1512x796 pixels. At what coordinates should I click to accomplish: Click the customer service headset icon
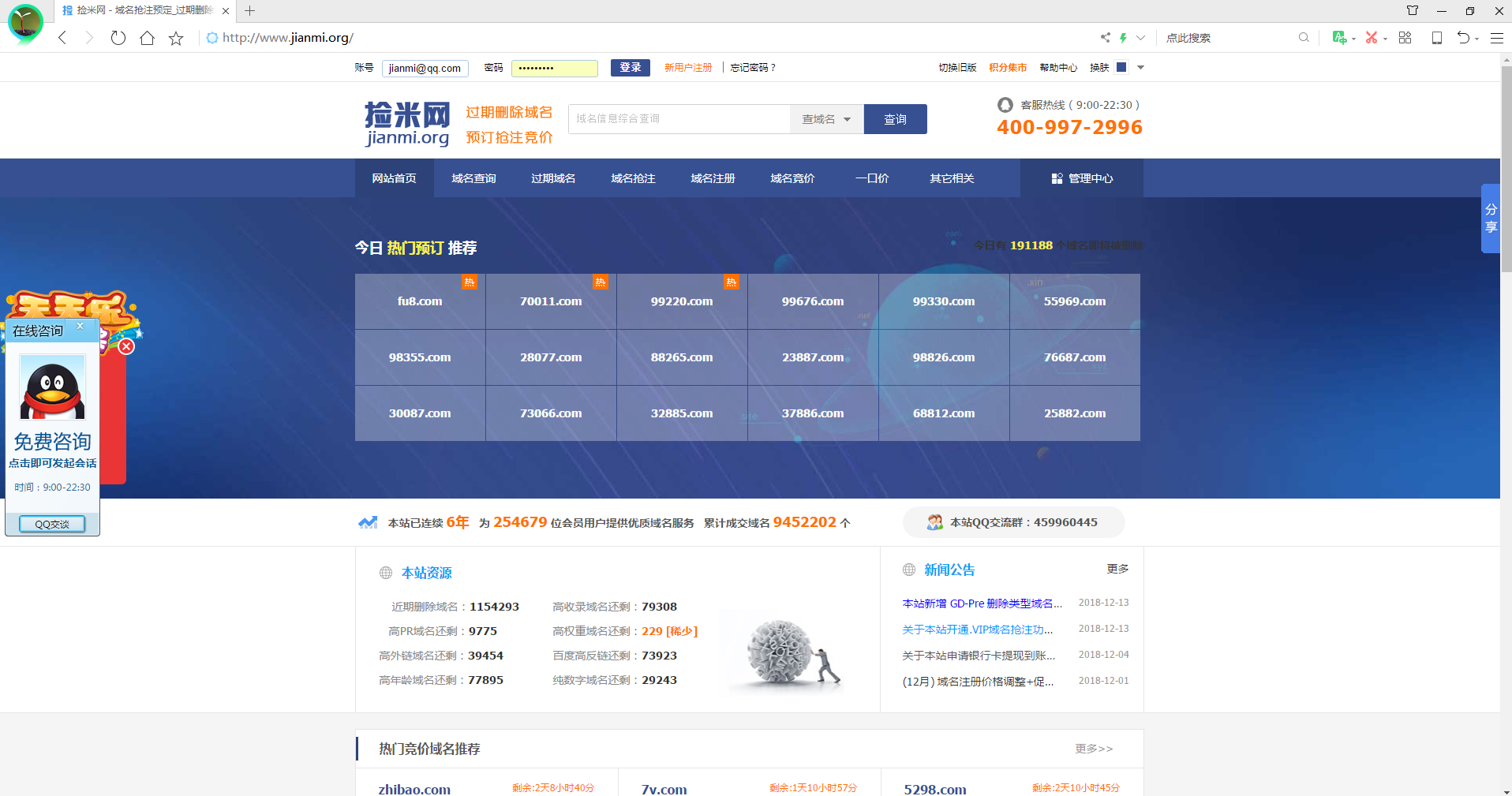click(x=1005, y=104)
